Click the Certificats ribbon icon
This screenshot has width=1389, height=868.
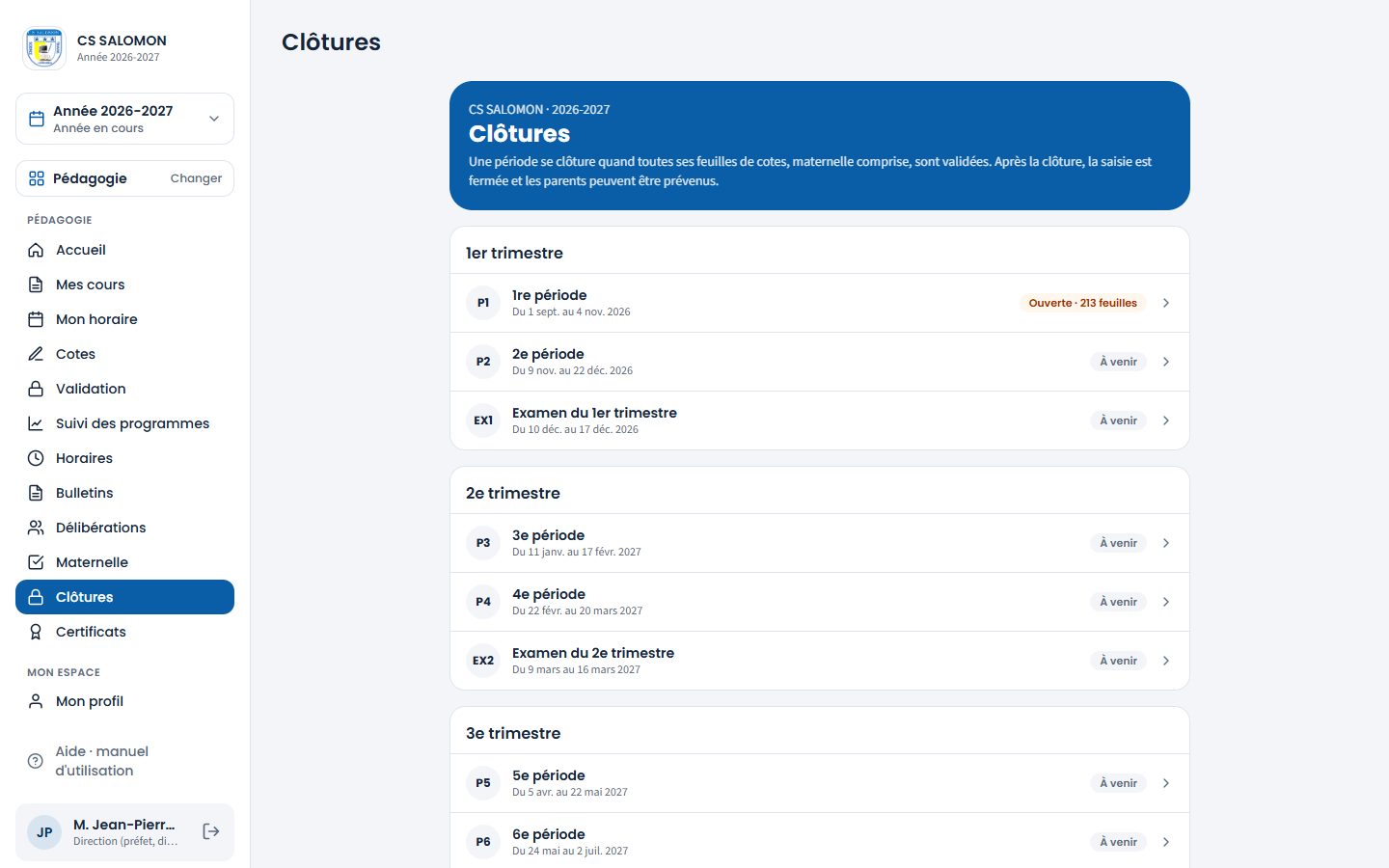[x=36, y=632]
